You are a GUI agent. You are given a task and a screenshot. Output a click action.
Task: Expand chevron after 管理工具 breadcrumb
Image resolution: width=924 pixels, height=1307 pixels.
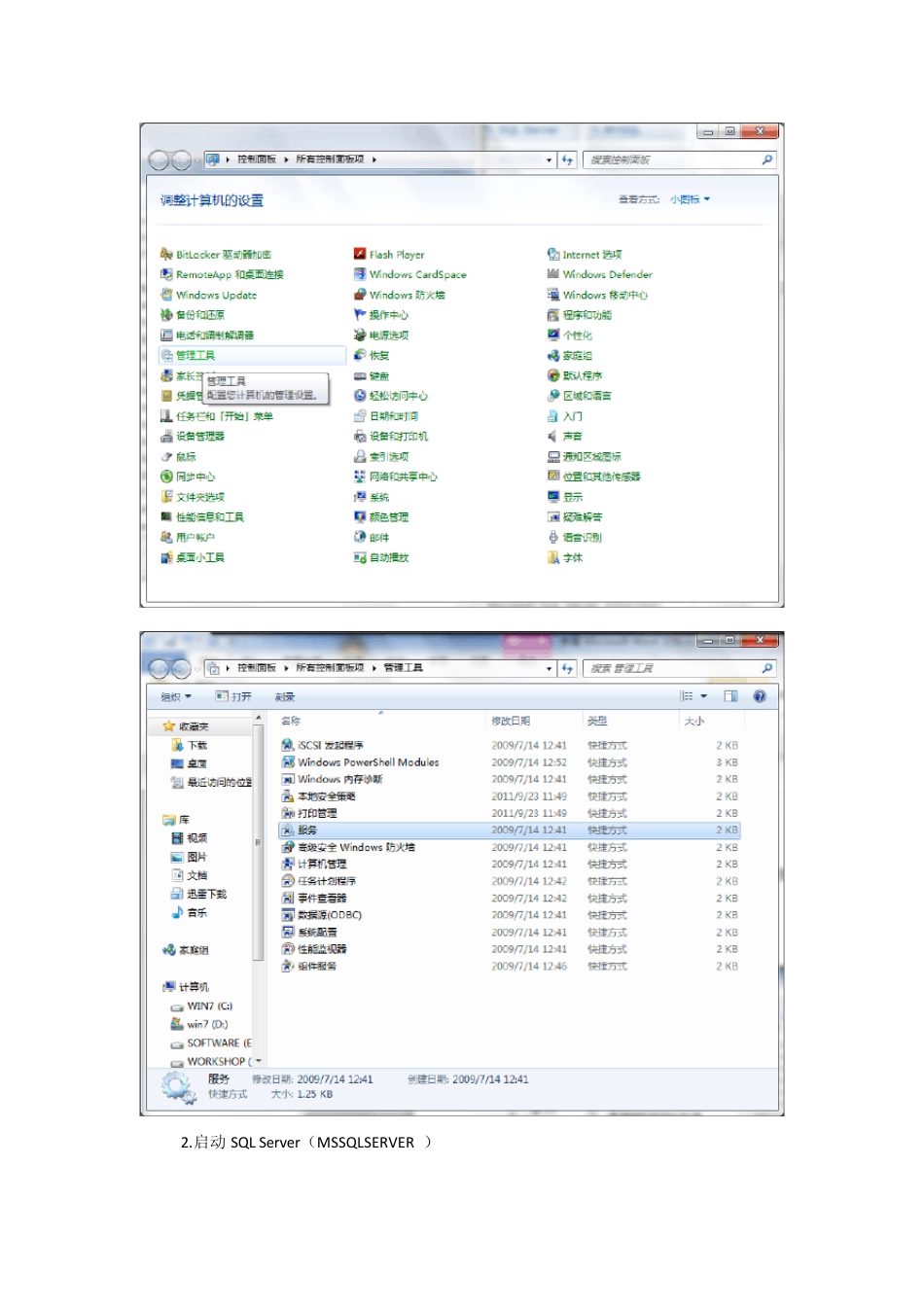[433, 668]
